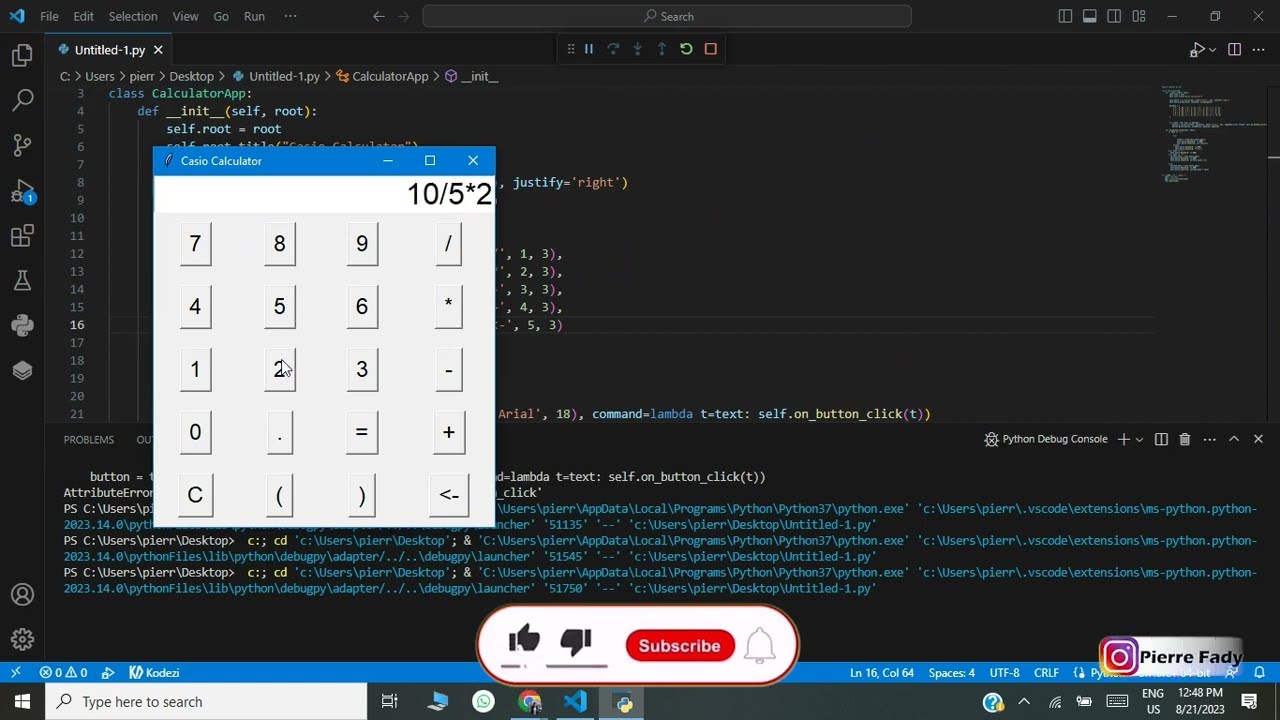Click the equals button in Casio Calculator
This screenshot has width=1280, height=720.
[x=362, y=432]
